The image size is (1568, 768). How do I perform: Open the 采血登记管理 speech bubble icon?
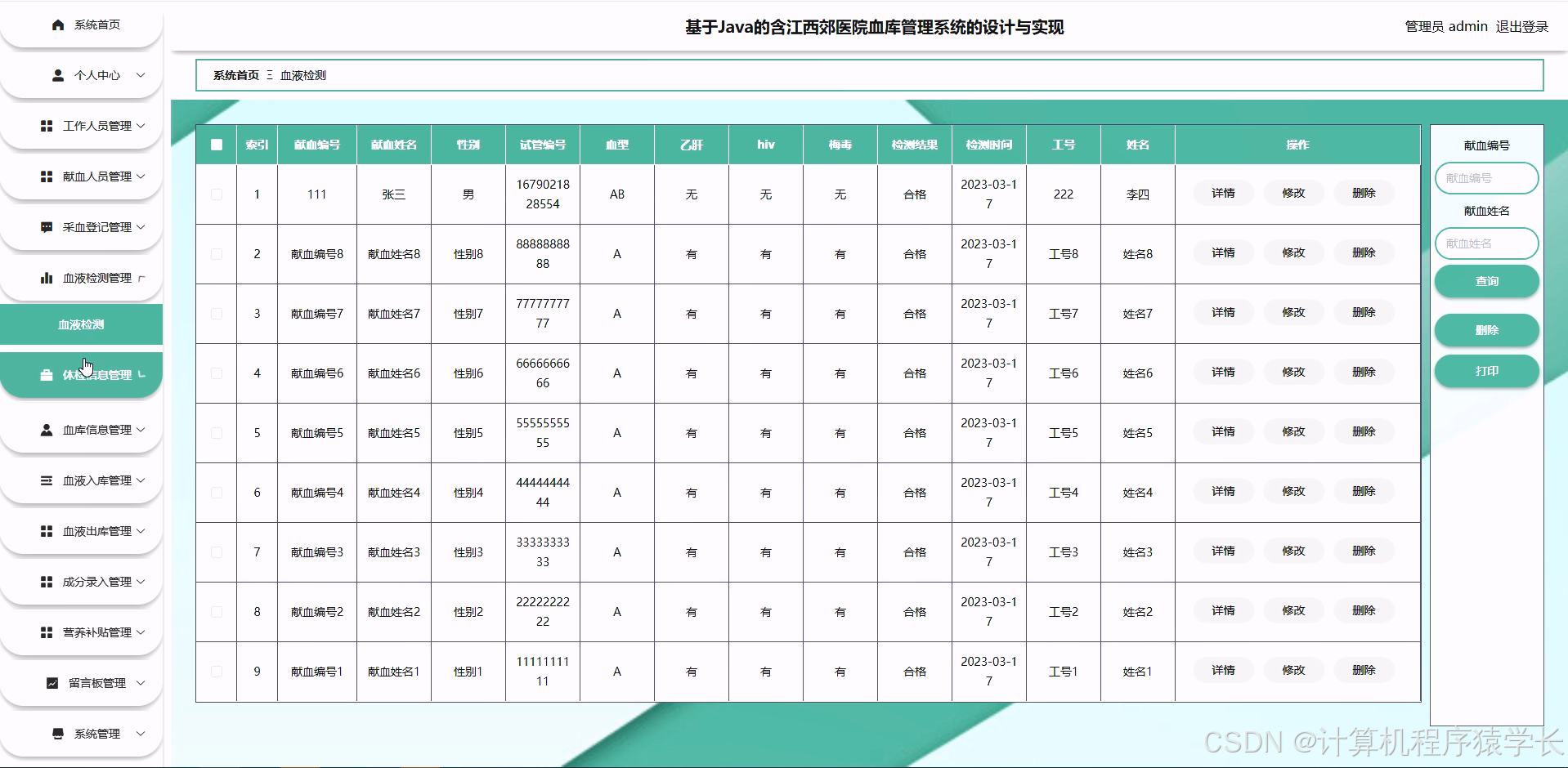[46, 227]
